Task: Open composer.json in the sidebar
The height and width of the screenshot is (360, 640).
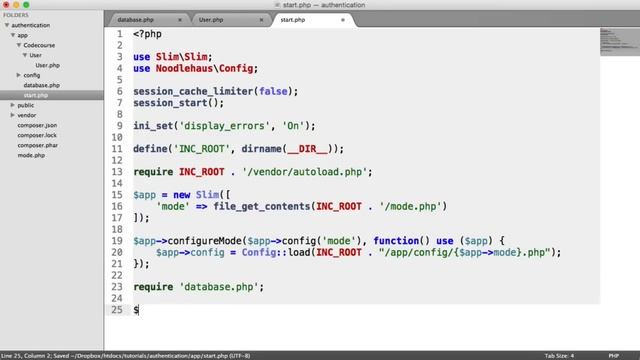Action: click(37, 125)
